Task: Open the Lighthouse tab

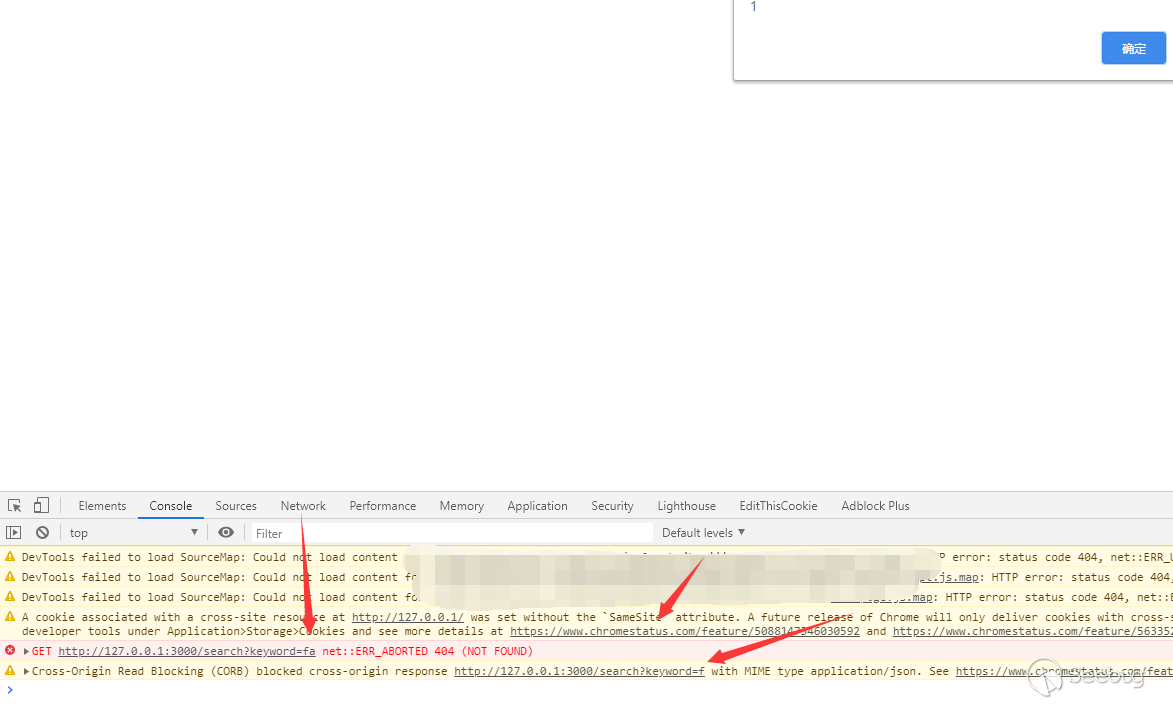Action: pos(686,506)
